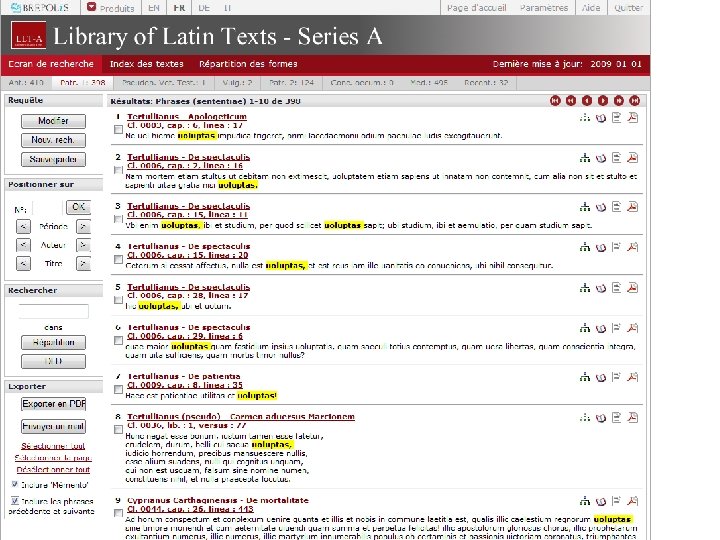This screenshot has height=540, width=720.
Task: Click hierarchy icon for result 2
Action: coord(585,158)
